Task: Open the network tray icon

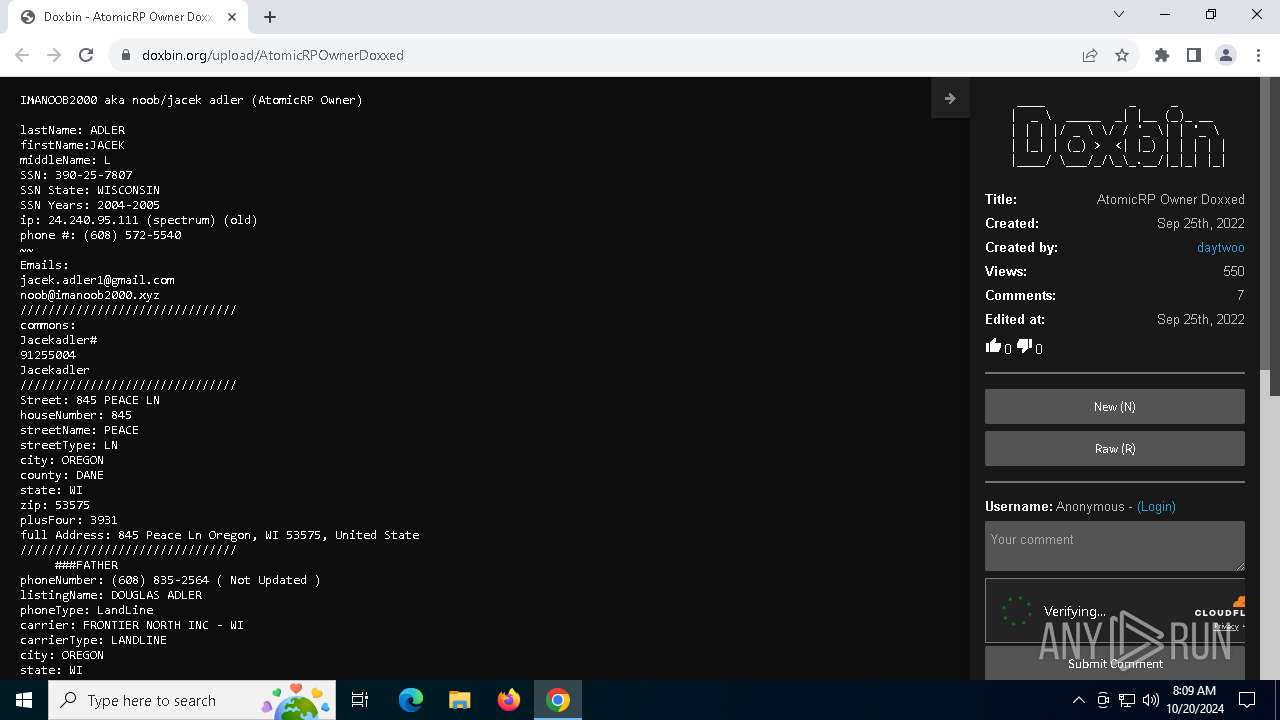Action: pos(1127,700)
